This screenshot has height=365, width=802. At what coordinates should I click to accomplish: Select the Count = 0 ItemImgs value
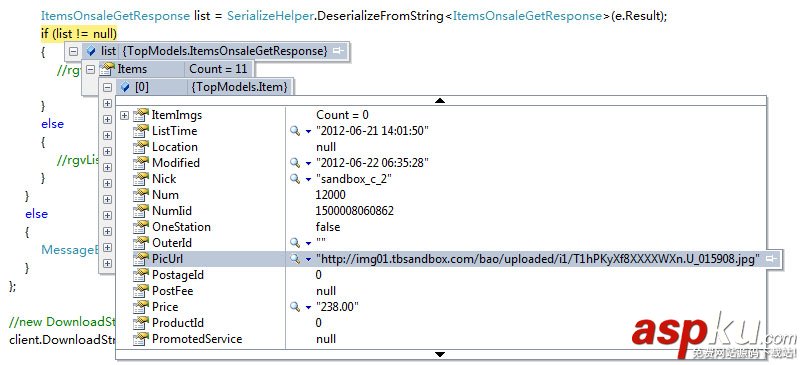(x=342, y=115)
